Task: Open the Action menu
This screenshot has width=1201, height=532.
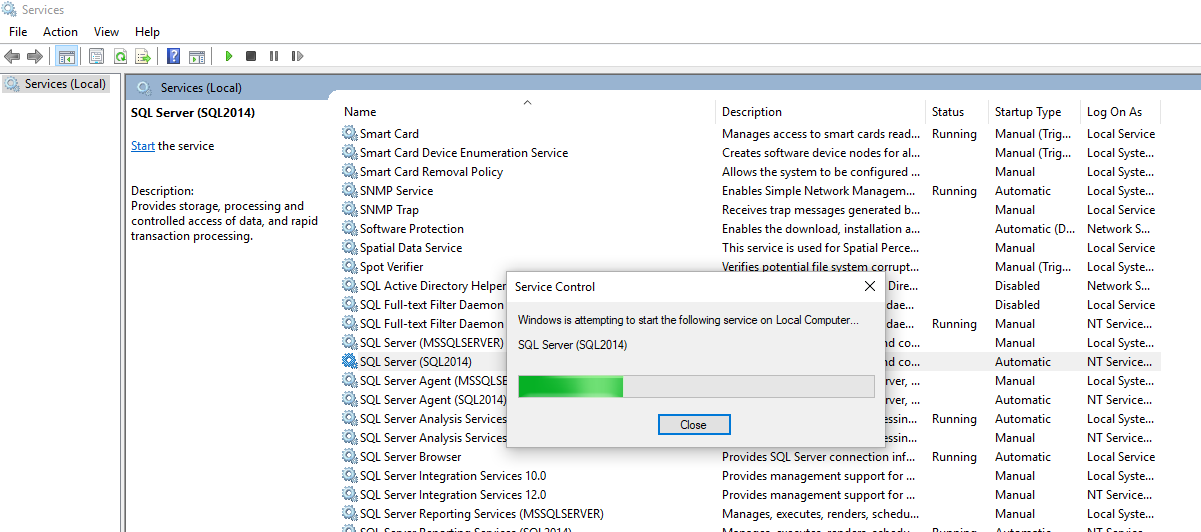Action: click(x=60, y=32)
